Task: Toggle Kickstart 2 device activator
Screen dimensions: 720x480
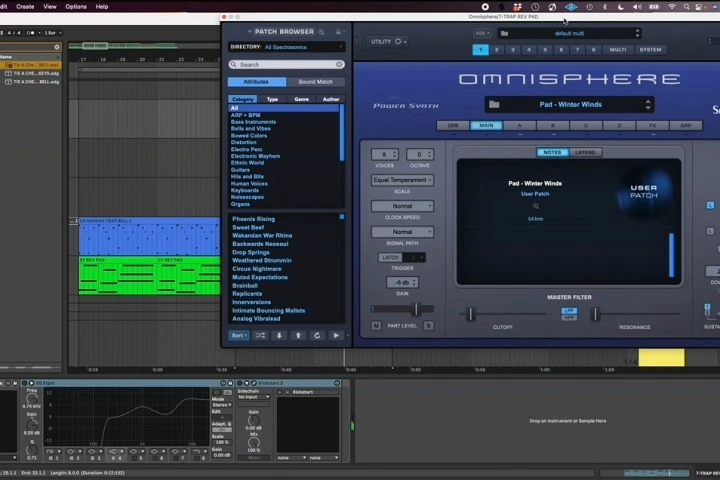Action: (x=239, y=383)
